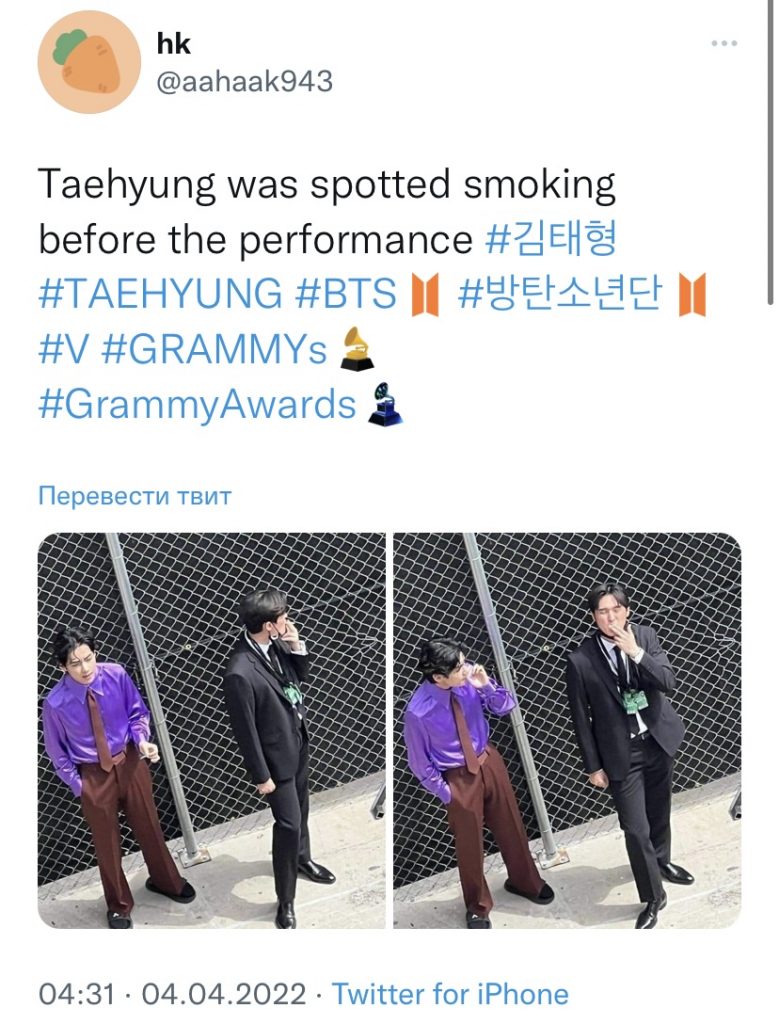
Task: Click the blue gramophone emoji after #GrammyAwards
Action: click(385, 404)
